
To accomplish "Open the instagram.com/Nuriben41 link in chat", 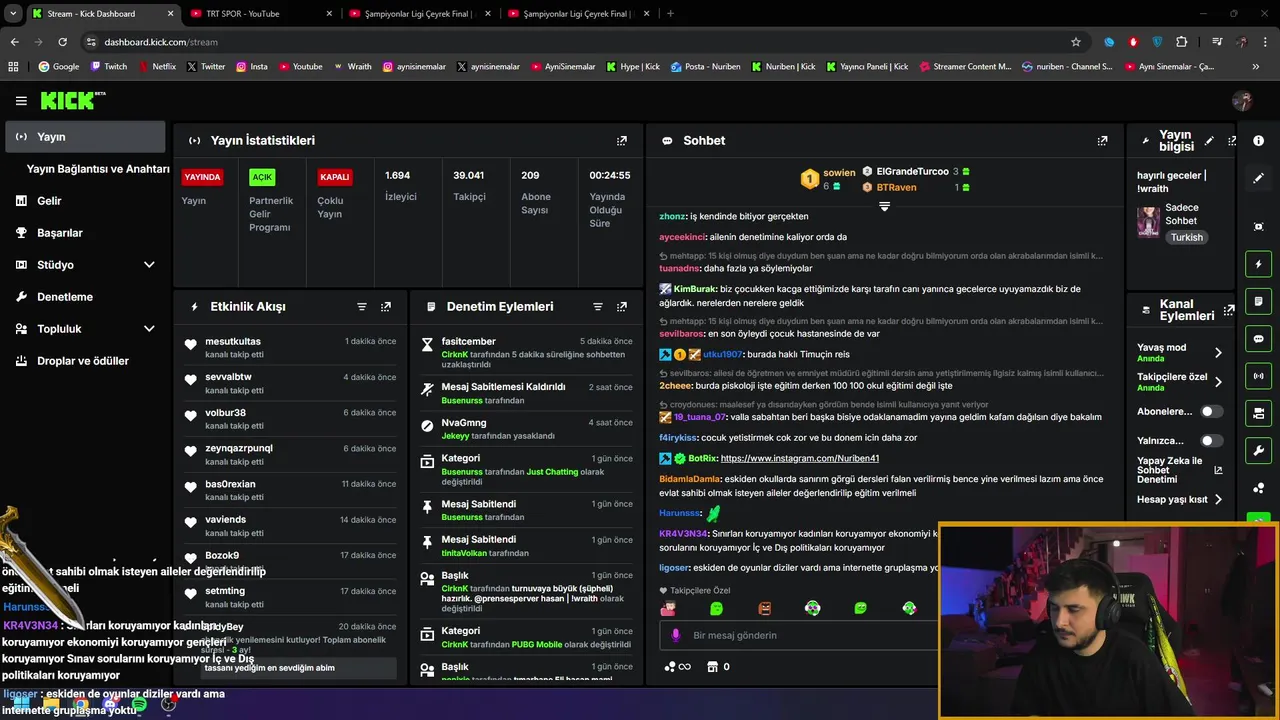I will [800, 458].
